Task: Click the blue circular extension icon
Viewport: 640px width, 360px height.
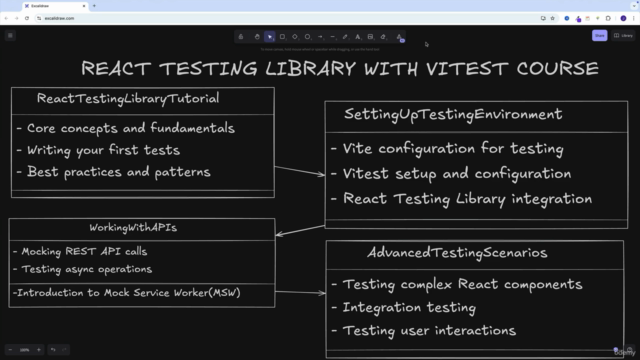Action: click(567, 18)
